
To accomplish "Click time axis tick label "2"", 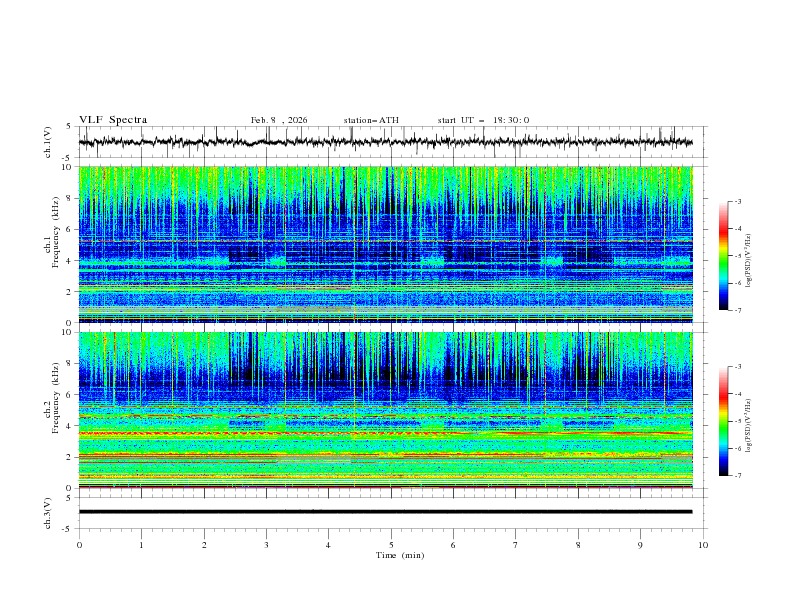I will pyautogui.click(x=204, y=545).
